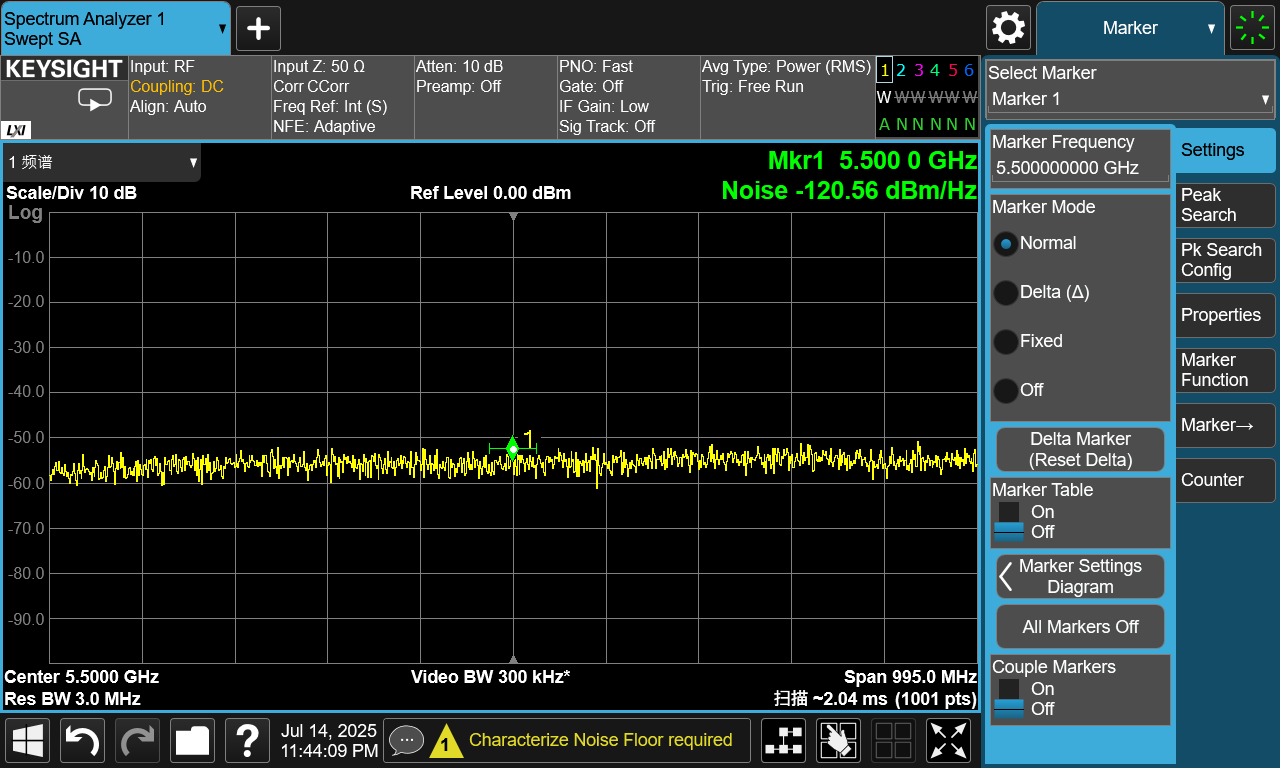This screenshot has height=768, width=1280.
Task: Click the touch/hand gesture icon in bottom bar
Action: click(x=838, y=741)
